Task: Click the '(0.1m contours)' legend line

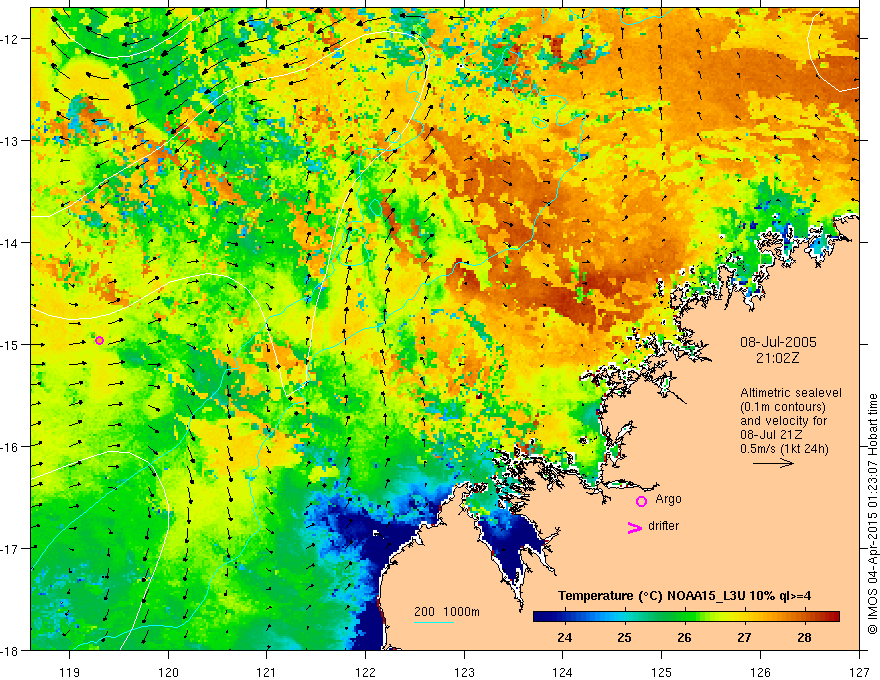Action: (783, 407)
